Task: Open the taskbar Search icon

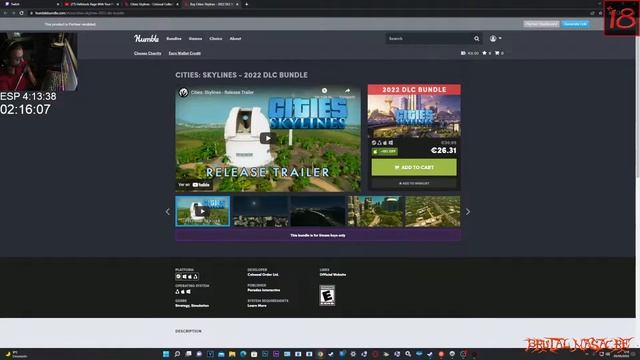Action: 177,354
